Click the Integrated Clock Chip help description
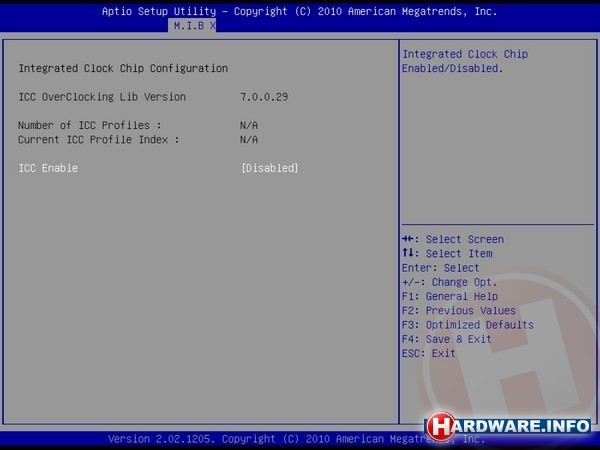 pyautogui.click(x=464, y=61)
